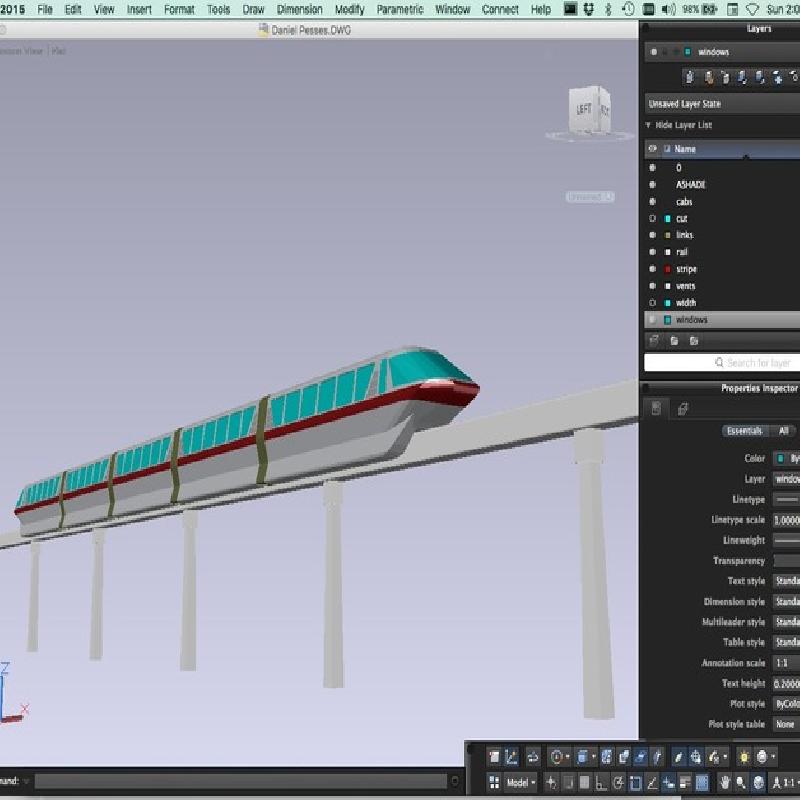Click the light bulb icon in floating toolbar
The width and height of the screenshot is (800, 800).
pyautogui.click(x=743, y=757)
